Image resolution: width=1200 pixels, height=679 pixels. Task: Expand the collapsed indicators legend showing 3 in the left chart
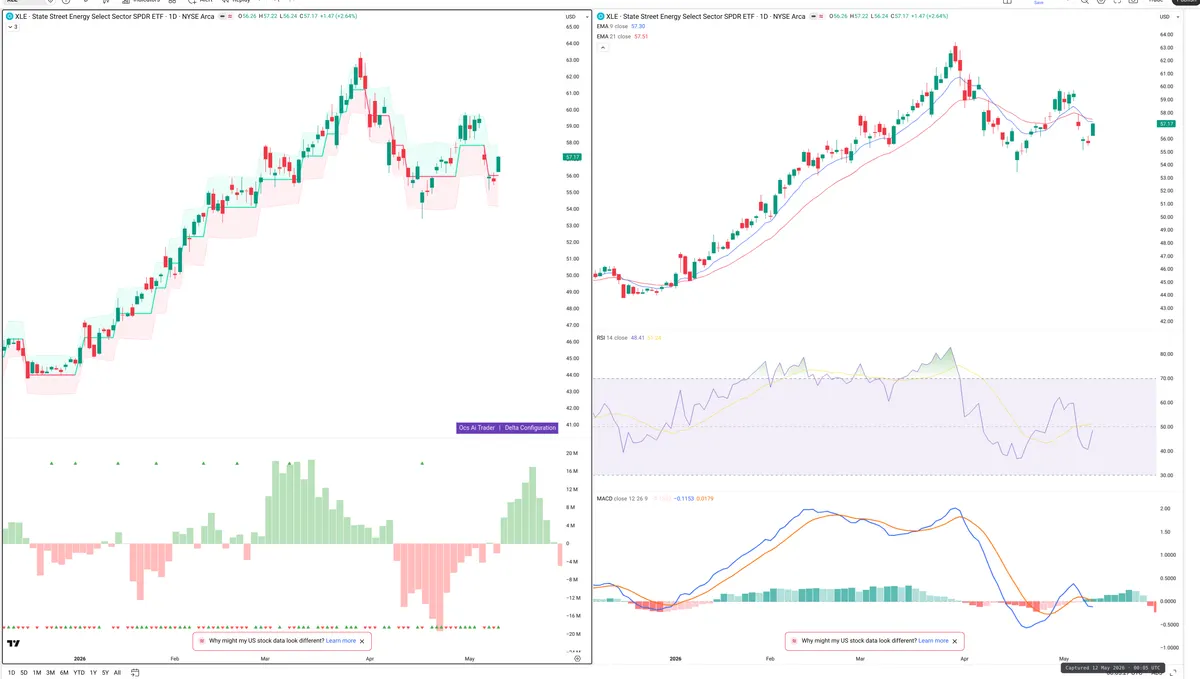coord(12,27)
